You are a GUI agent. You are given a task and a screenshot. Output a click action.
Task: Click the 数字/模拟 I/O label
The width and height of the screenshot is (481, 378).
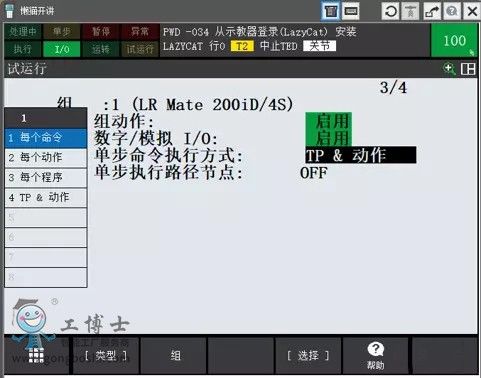pos(156,138)
